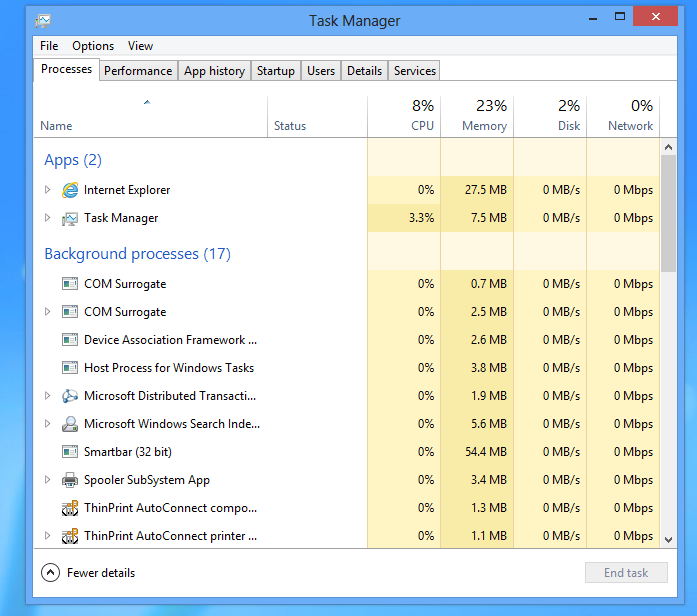Expand the 2.5 MB COM Surrogate entry

click(x=47, y=312)
